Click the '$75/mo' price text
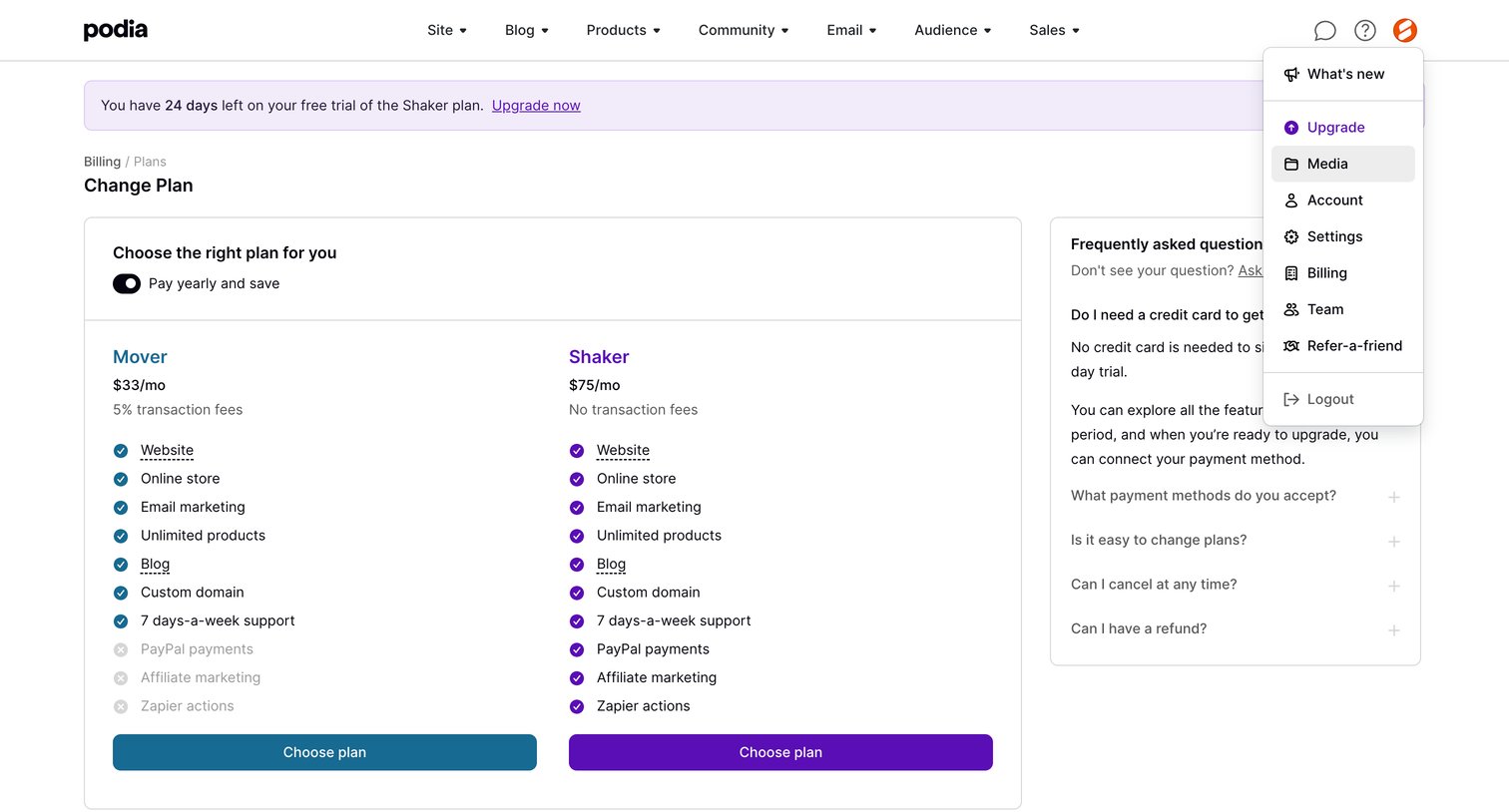The image size is (1509, 812). point(595,385)
